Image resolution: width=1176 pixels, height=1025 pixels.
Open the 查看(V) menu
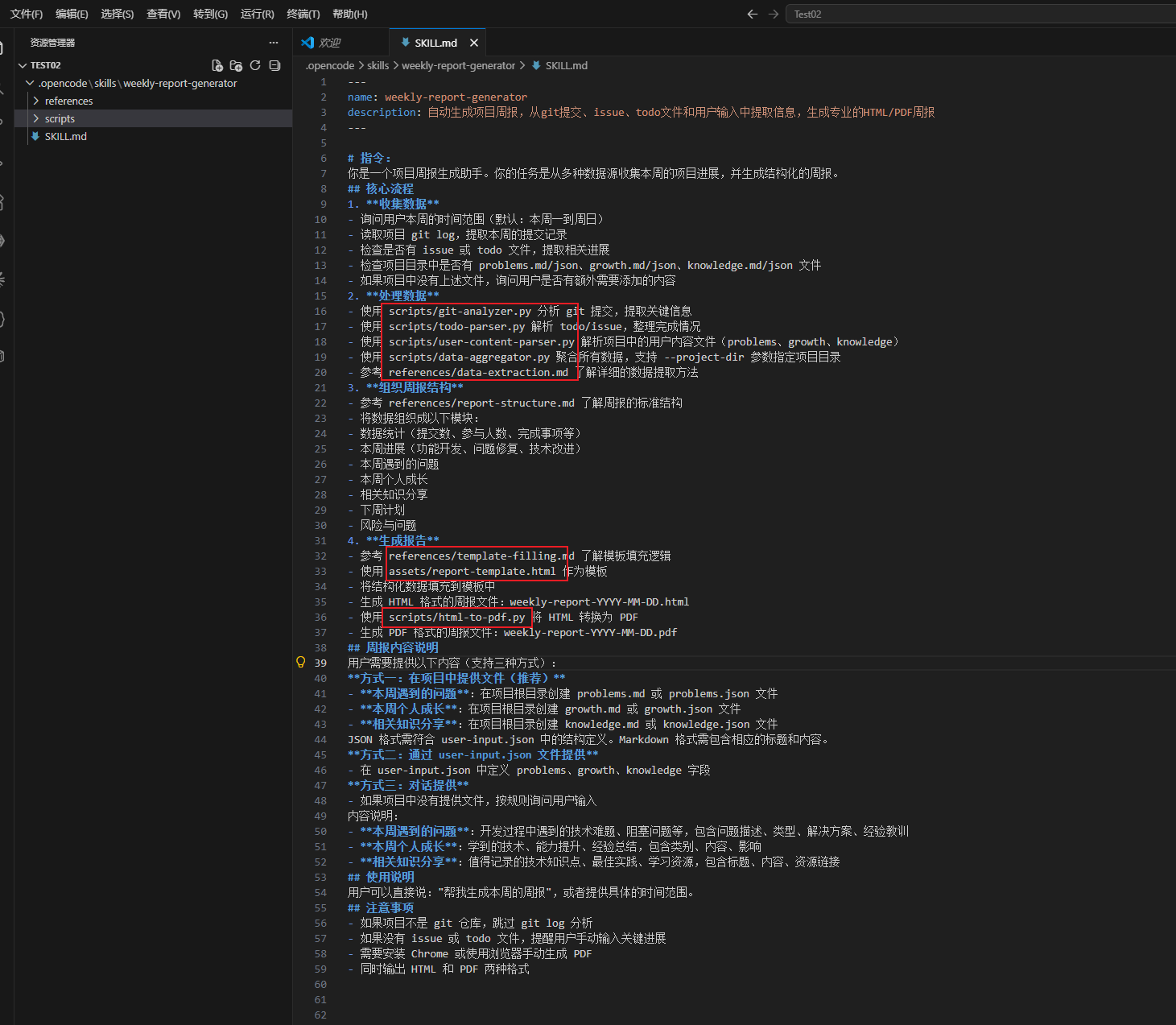click(x=163, y=14)
